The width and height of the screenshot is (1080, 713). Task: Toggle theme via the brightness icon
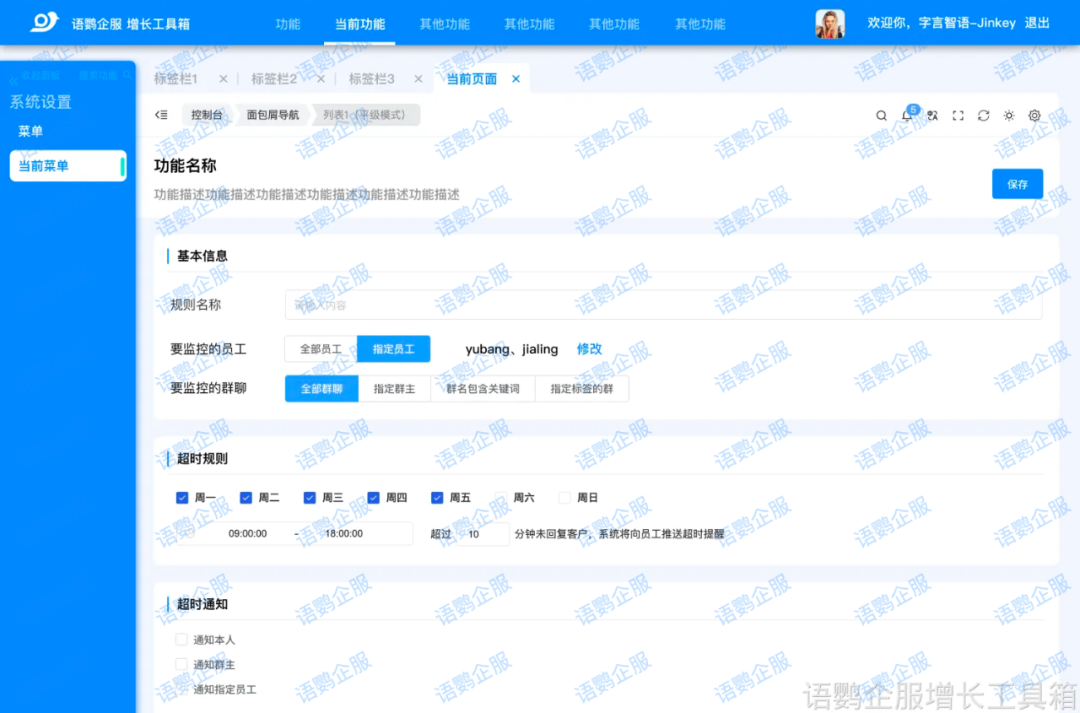point(1009,115)
